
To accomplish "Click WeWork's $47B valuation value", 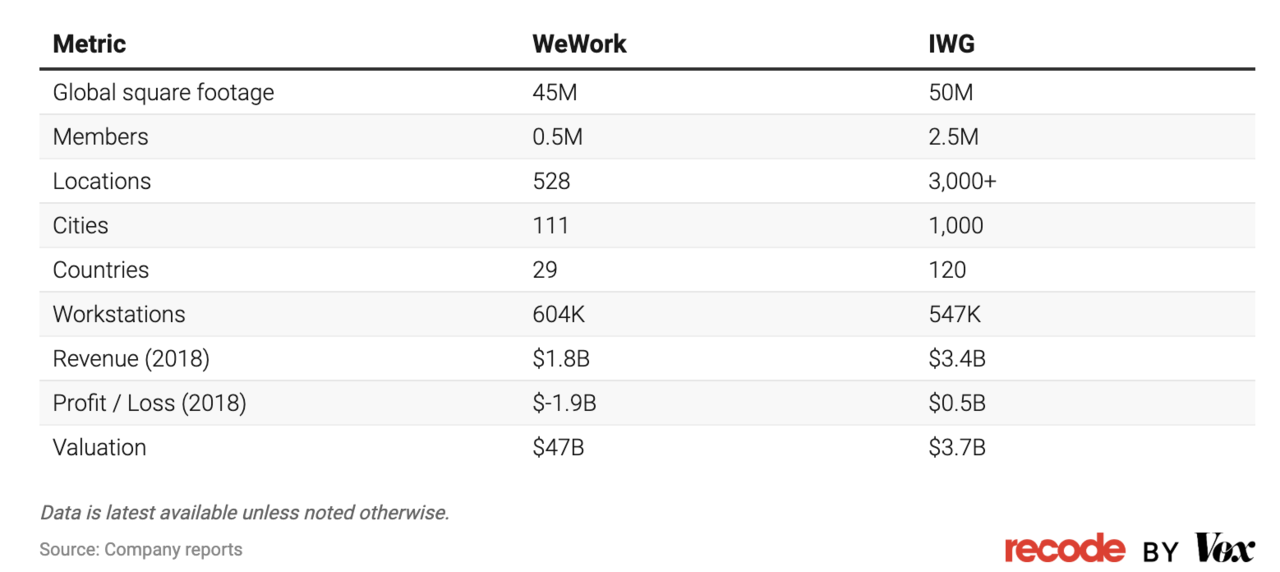I will pos(558,447).
